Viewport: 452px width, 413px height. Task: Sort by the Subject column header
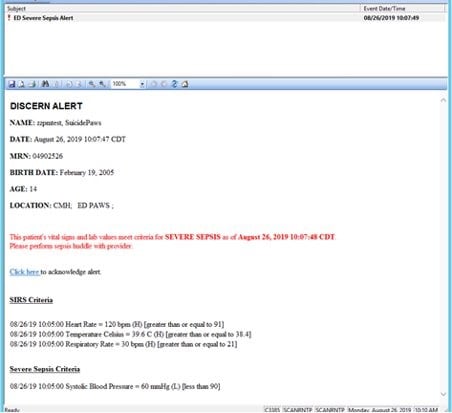pos(183,8)
